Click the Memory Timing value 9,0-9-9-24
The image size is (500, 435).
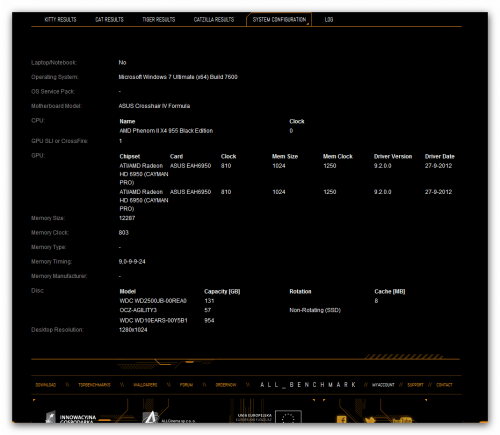pyautogui.click(x=132, y=262)
